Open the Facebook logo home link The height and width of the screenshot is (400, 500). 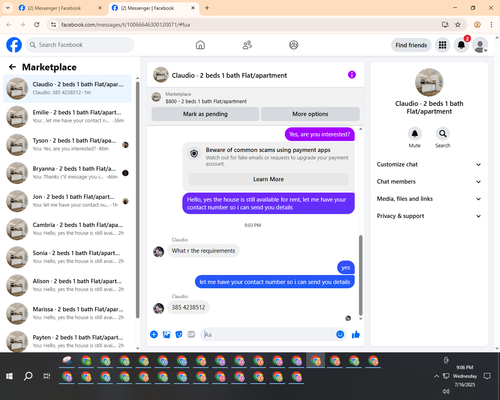tap(14, 45)
